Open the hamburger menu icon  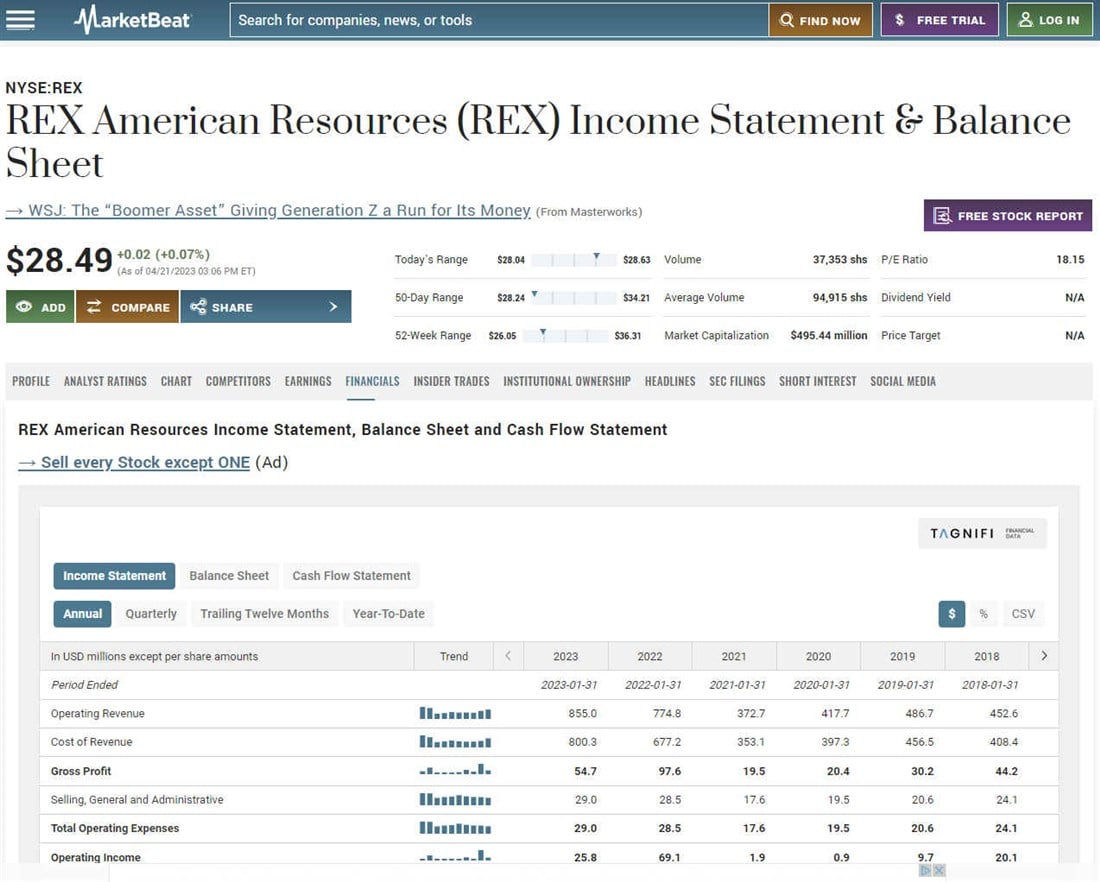[x=20, y=20]
